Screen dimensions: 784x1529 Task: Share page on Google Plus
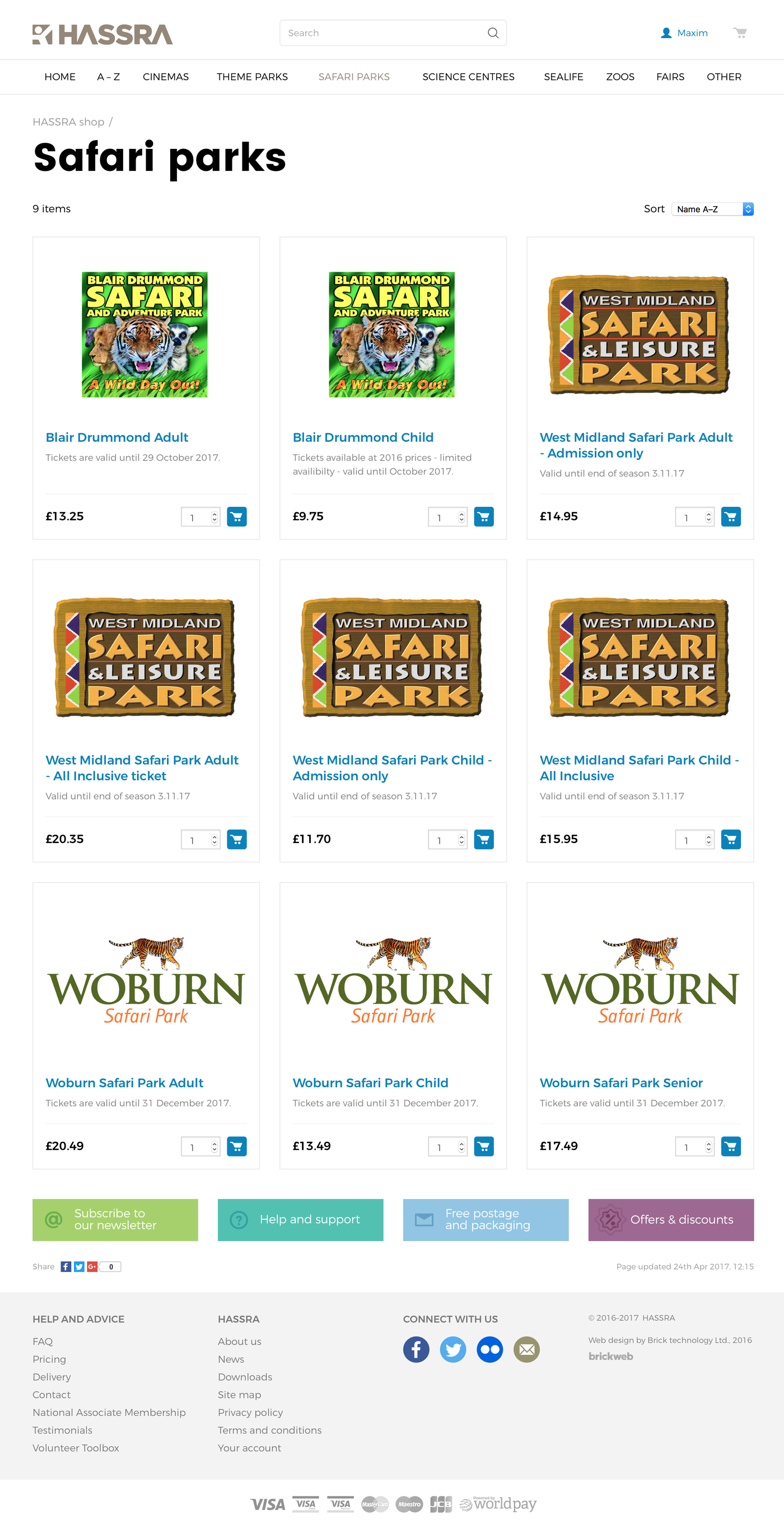[92, 1267]
